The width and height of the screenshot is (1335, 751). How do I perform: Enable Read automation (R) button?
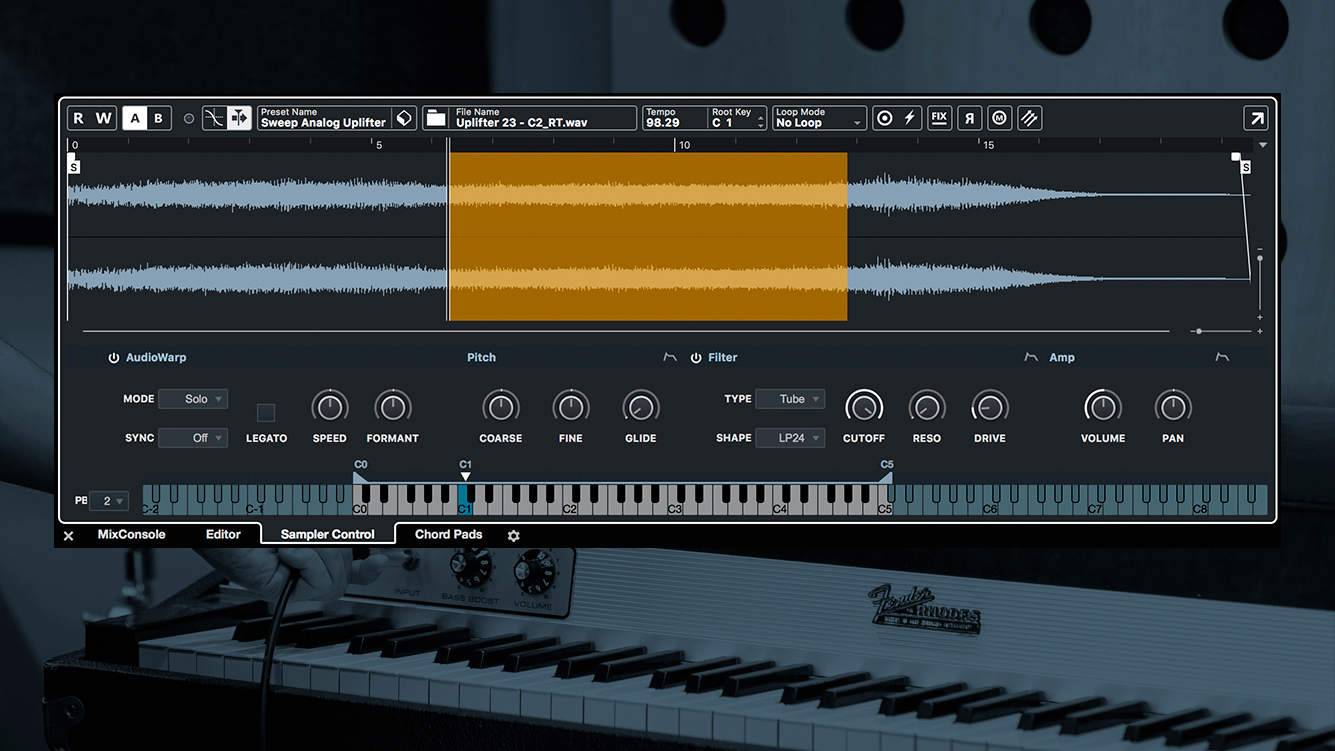pyautogui.click(x=78, y=118)
